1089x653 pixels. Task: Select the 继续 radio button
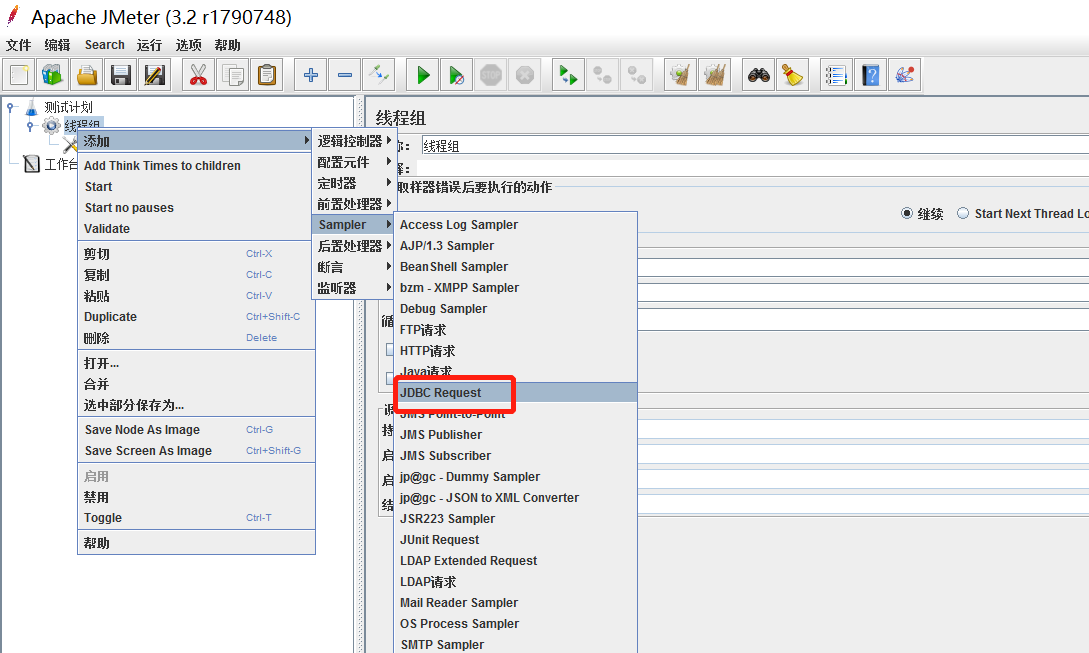click(x=906, y=213)
